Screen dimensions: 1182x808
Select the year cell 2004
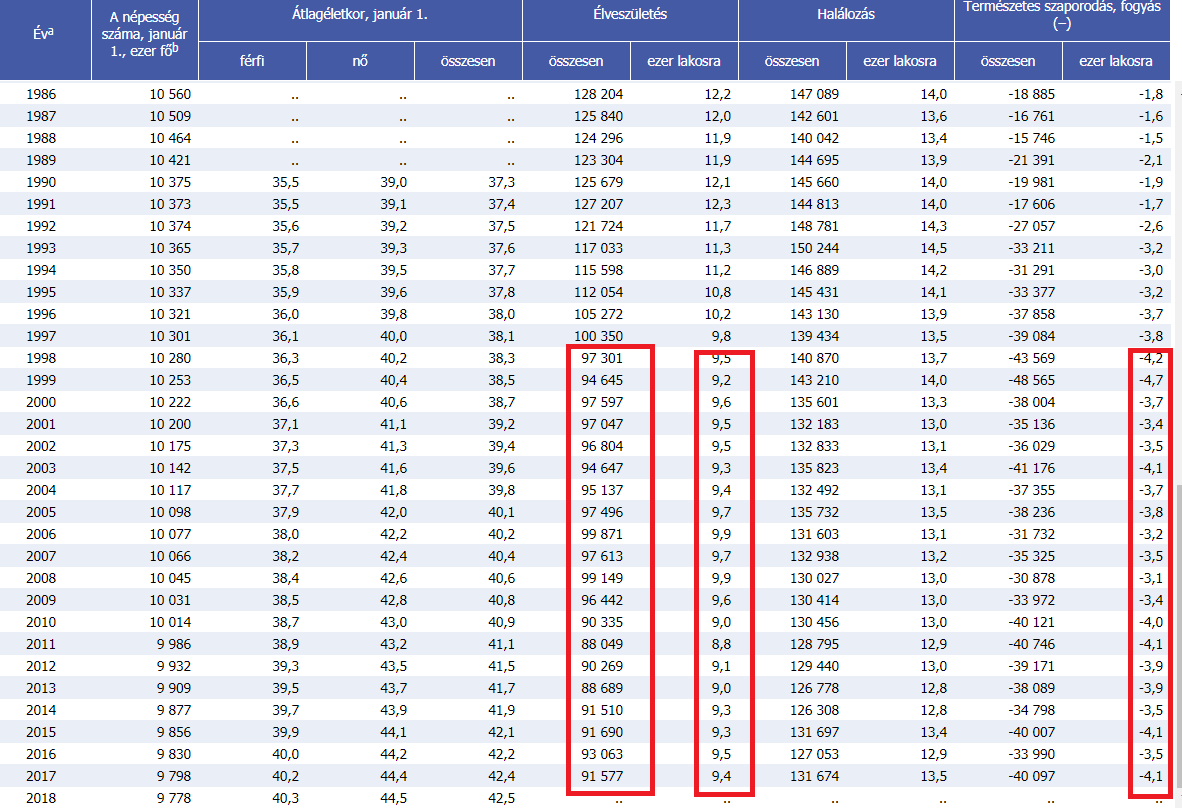(41, 490)
